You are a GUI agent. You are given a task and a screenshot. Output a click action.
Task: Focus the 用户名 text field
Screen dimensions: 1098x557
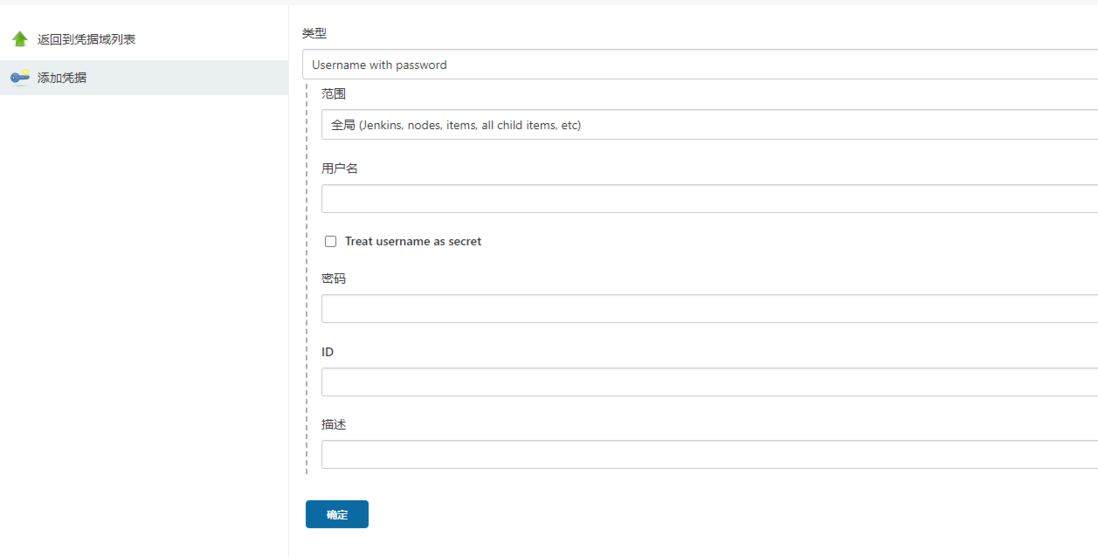(x=709, y=198)
